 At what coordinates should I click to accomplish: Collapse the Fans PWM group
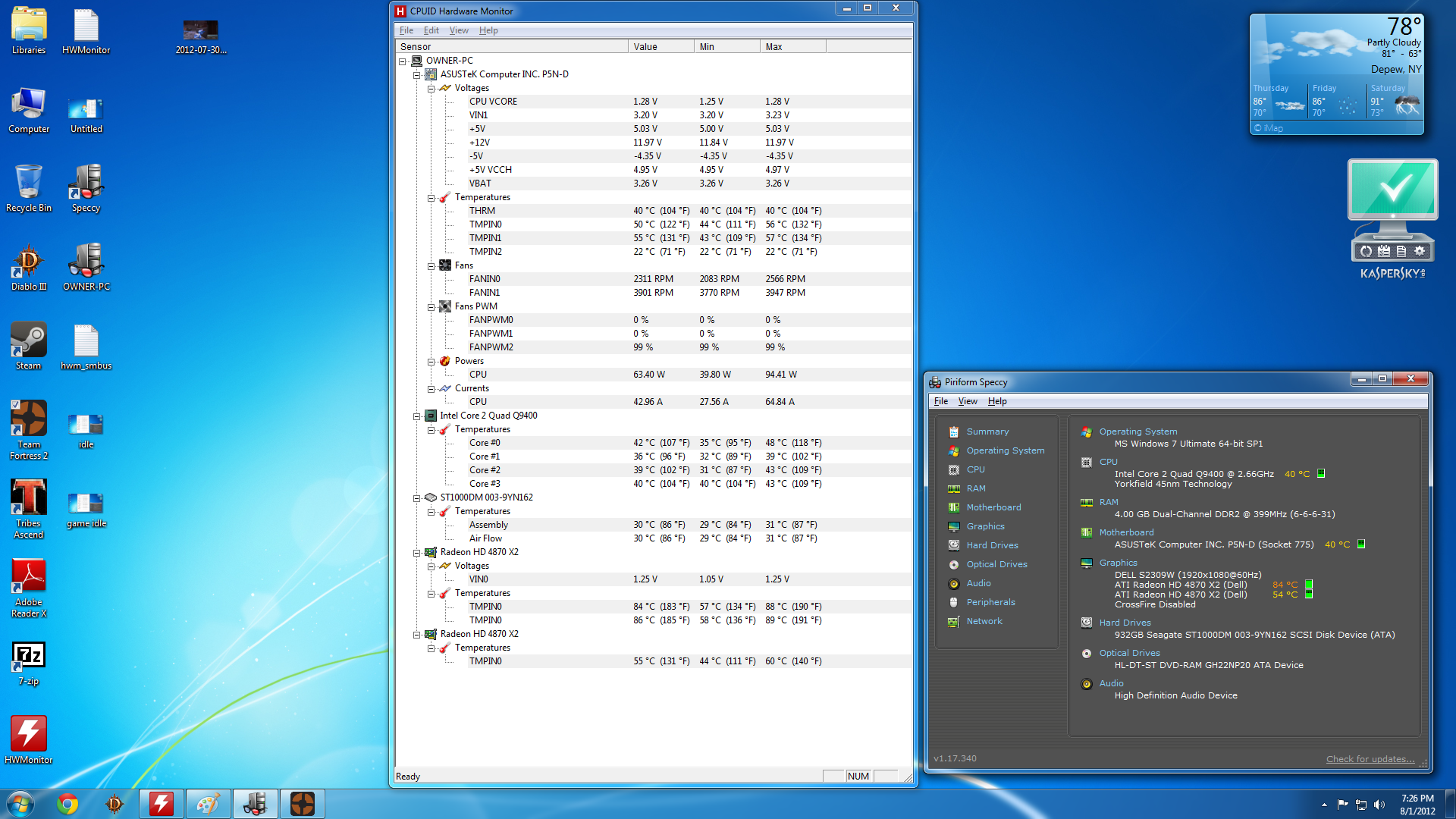(x=431, y=307)
